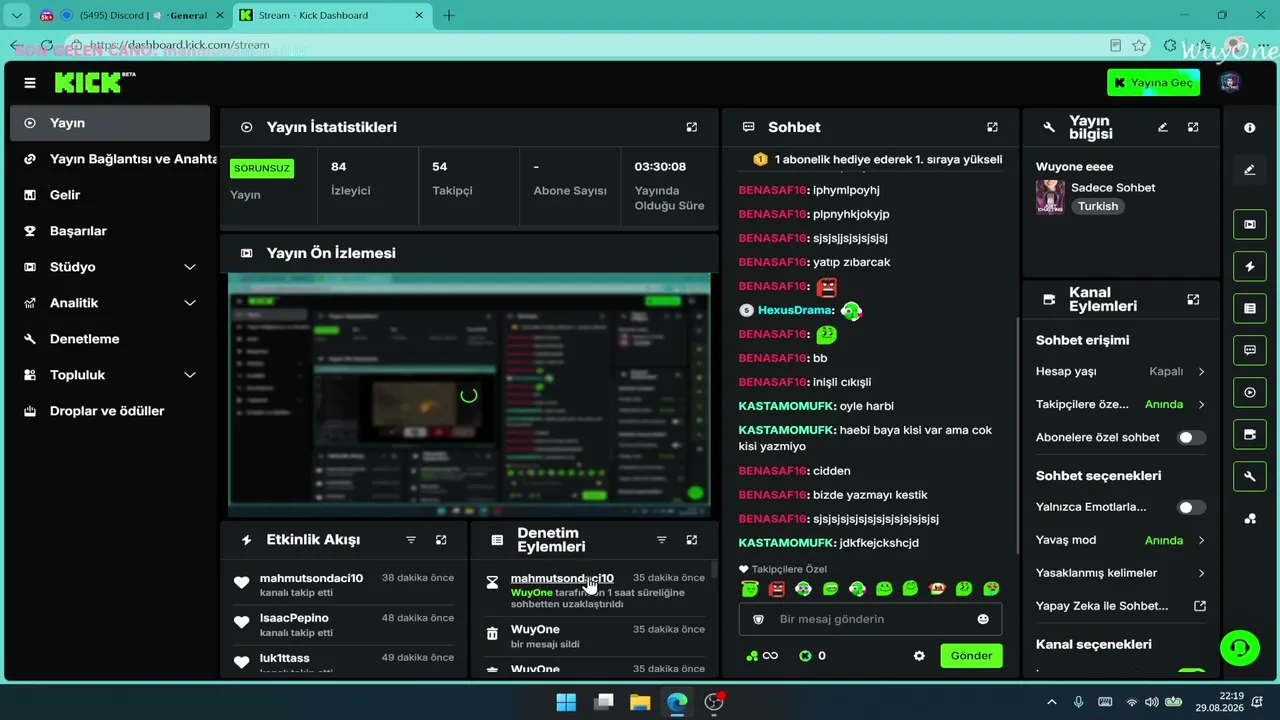Open Microsoft Edge from the taskbar
1280x720 pixels.
677,702
